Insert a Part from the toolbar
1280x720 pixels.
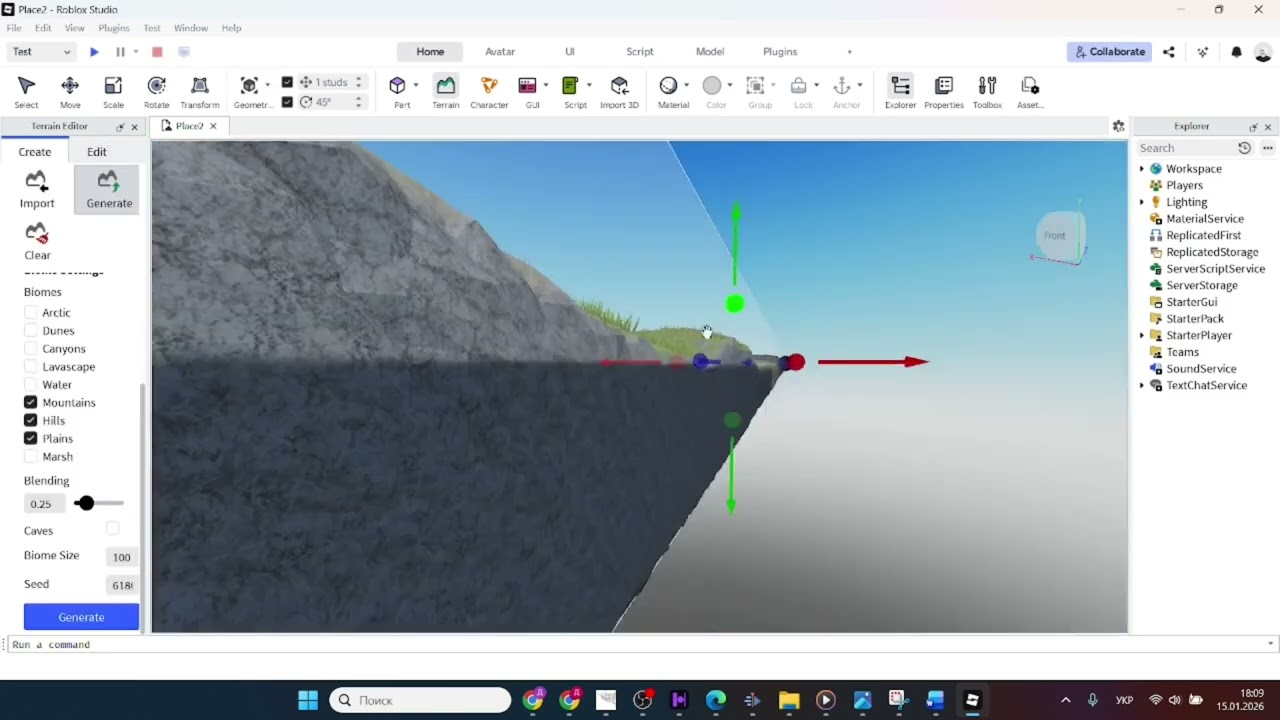click(x=398, y=91)
